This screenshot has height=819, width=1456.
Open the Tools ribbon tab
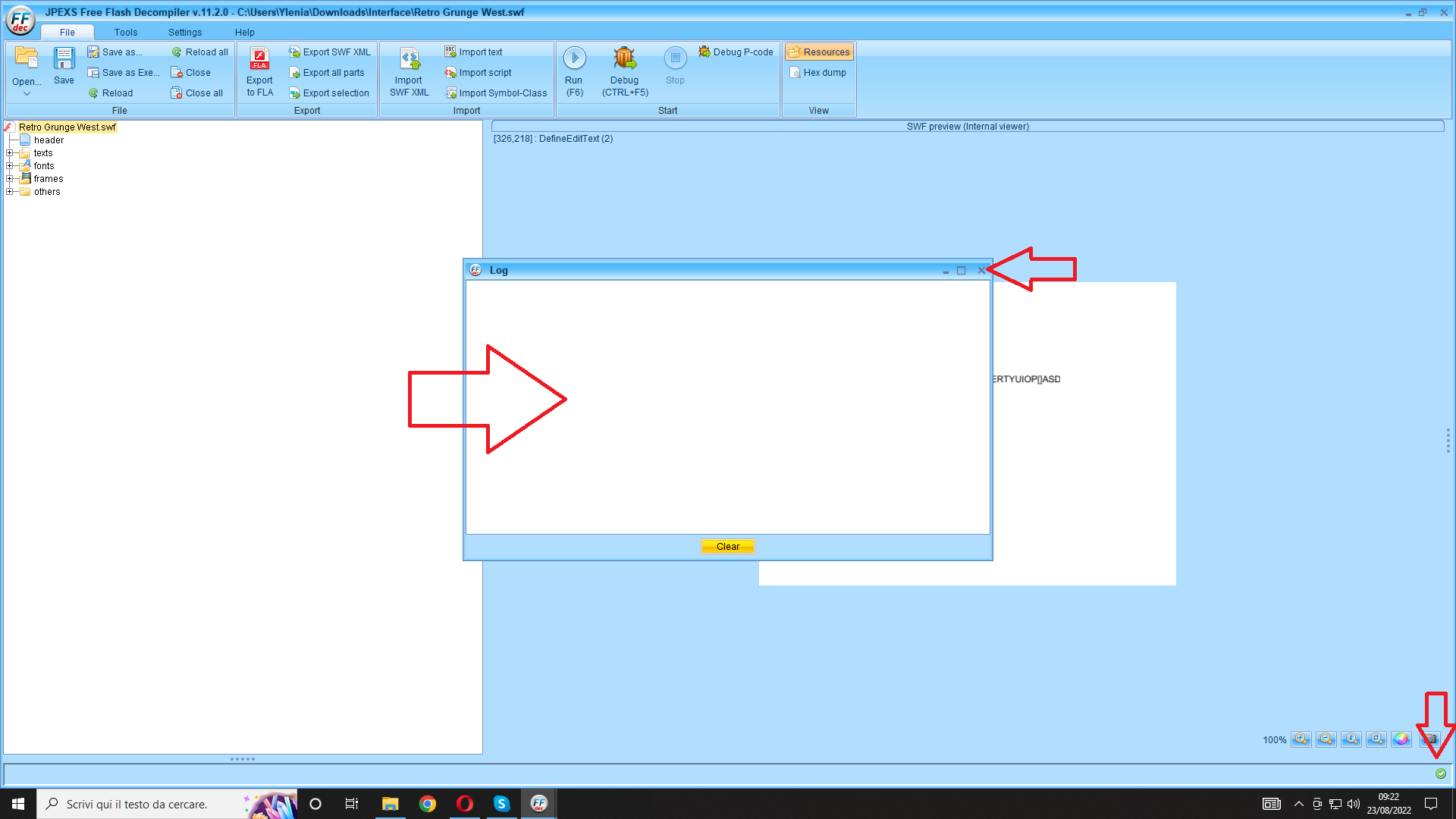click(x=126, y=33)
